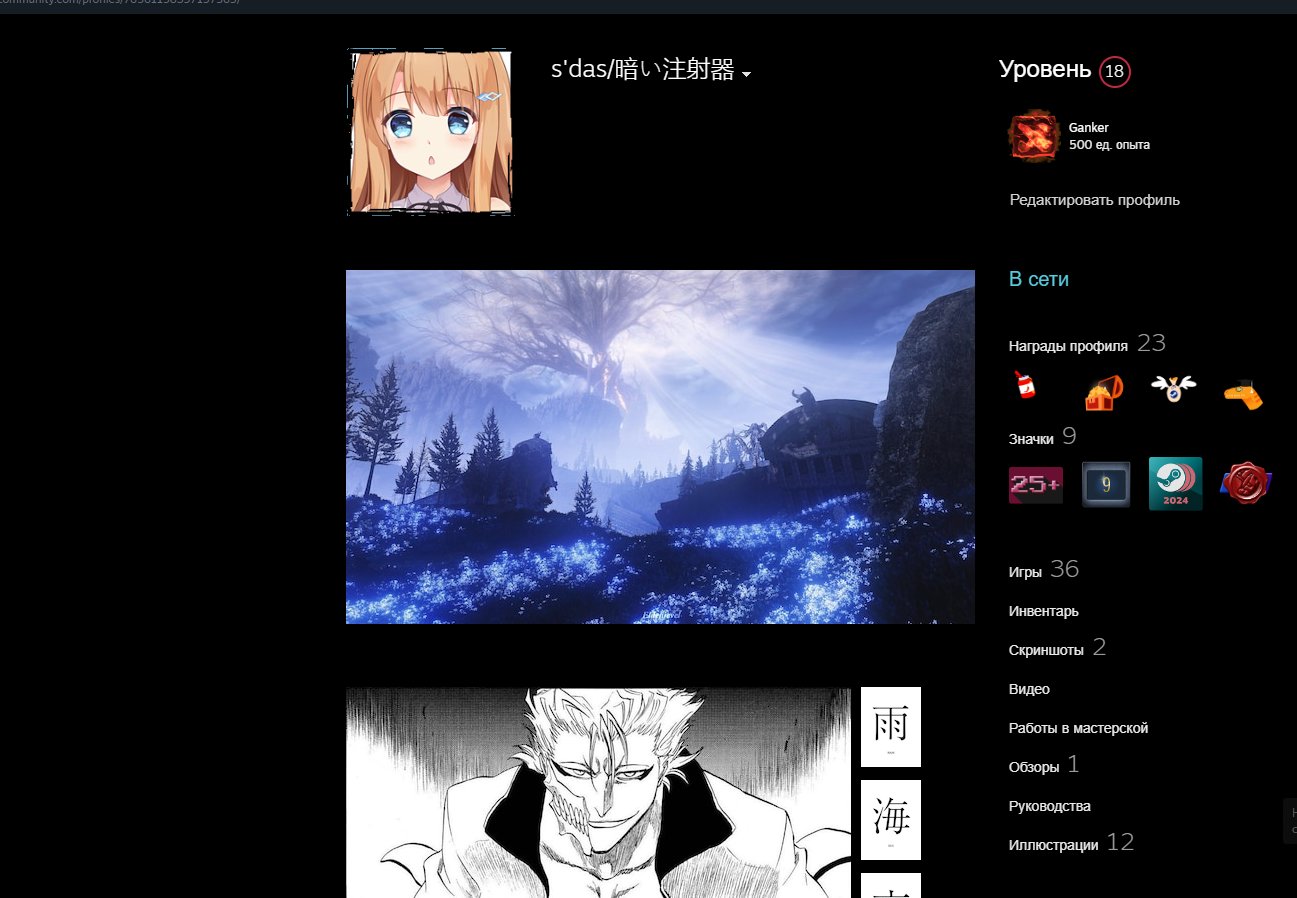This screenshot has width=1297, height=898.
Task: Open the Скриншоты screenshots link
Action: point(1046,650)
